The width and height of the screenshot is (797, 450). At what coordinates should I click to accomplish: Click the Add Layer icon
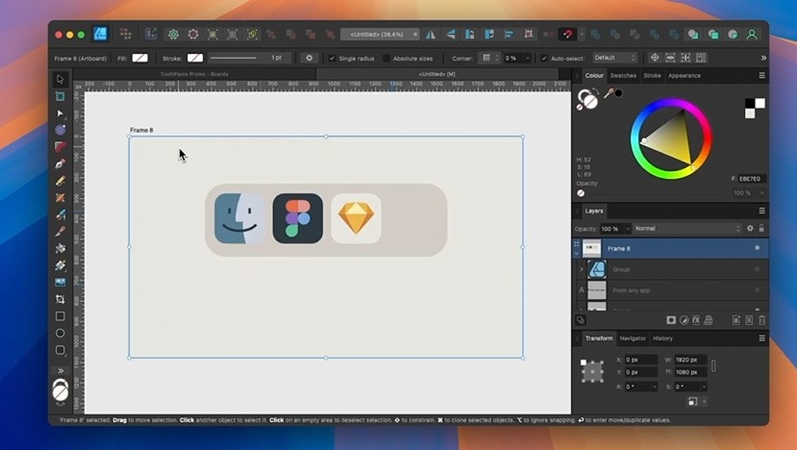tap(736, 320)
